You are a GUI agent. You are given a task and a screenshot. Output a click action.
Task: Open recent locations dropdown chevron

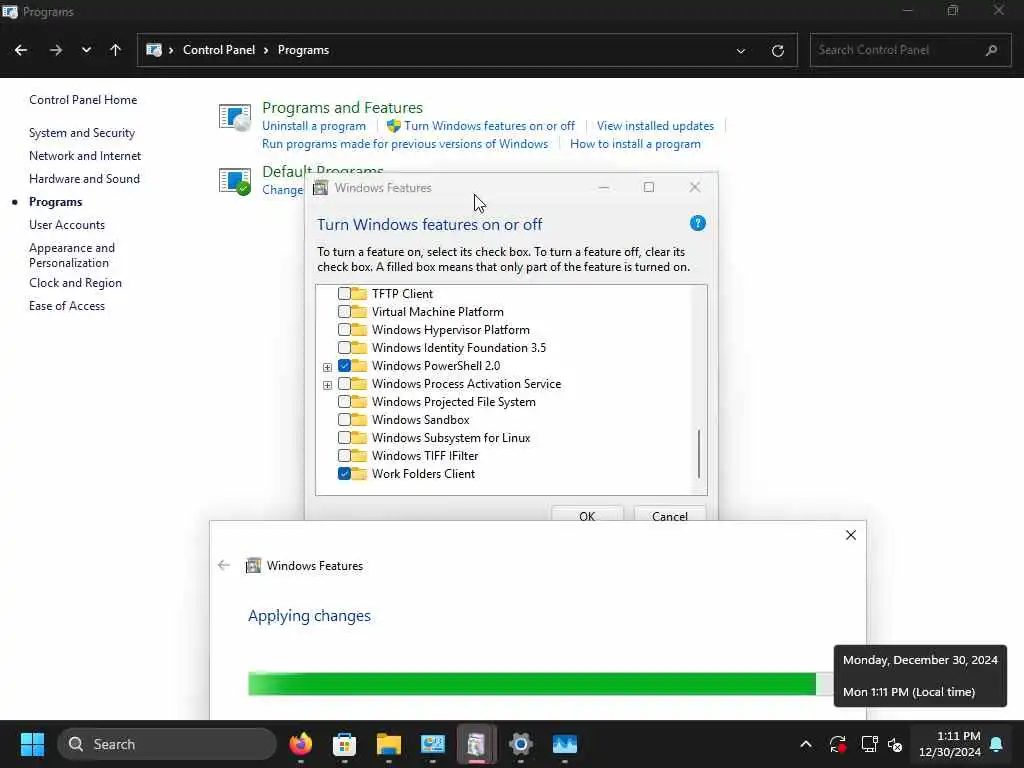[x=86, y=50]
